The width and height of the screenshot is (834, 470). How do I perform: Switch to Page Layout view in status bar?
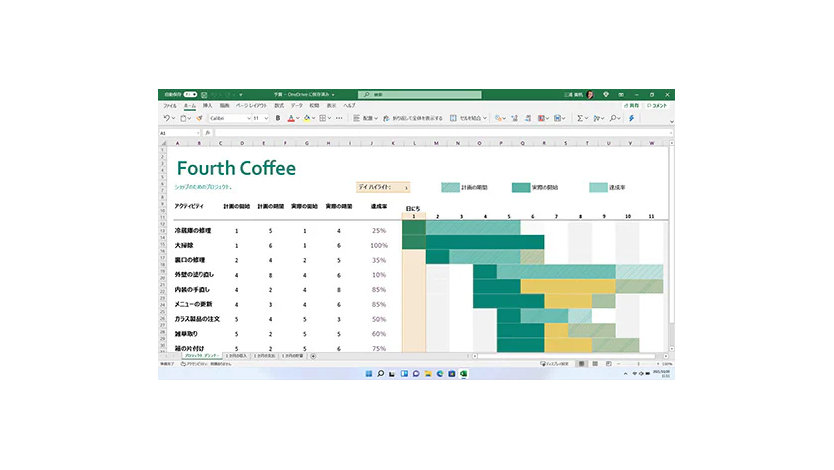595,364
